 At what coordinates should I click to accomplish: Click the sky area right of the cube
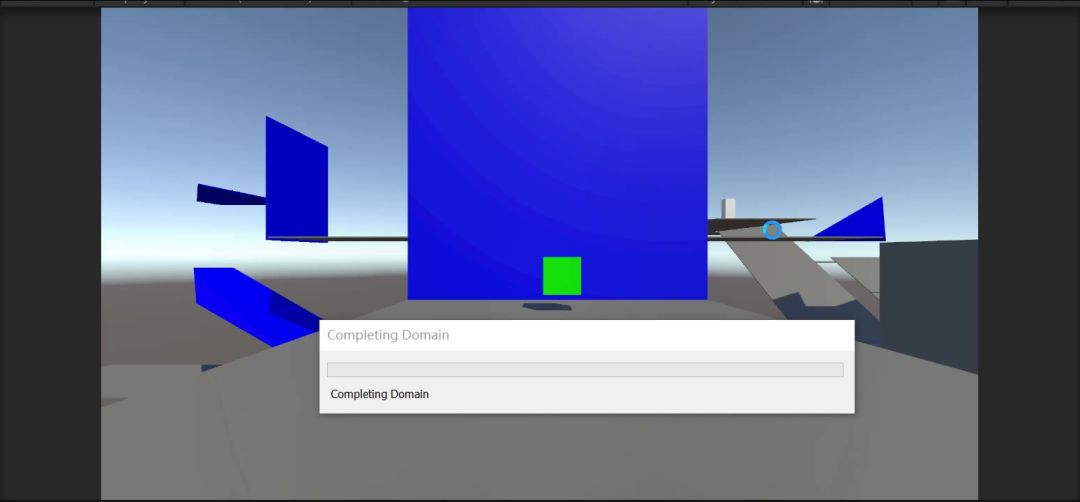(840, 100)
